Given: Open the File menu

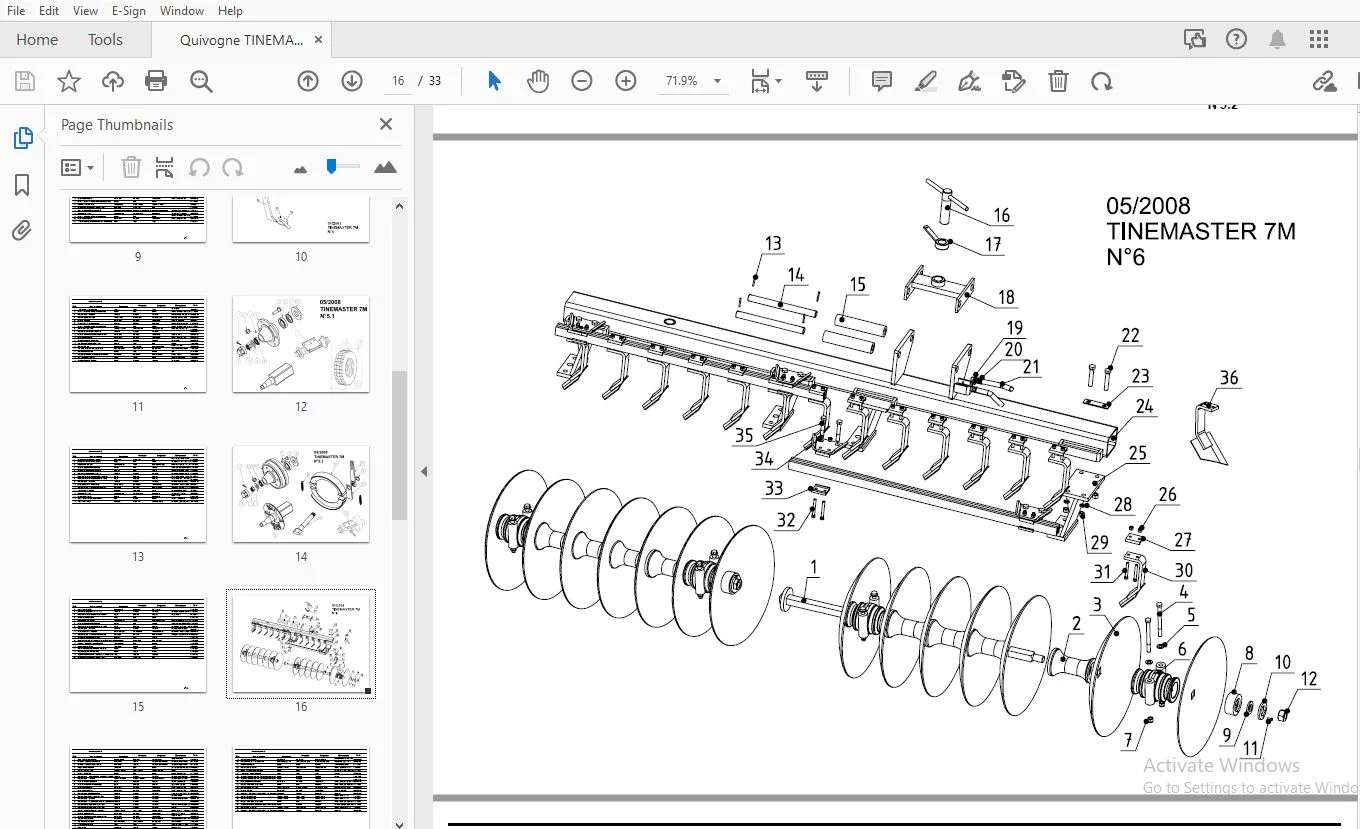Looking at the screenshot, I should click(16, 10).
